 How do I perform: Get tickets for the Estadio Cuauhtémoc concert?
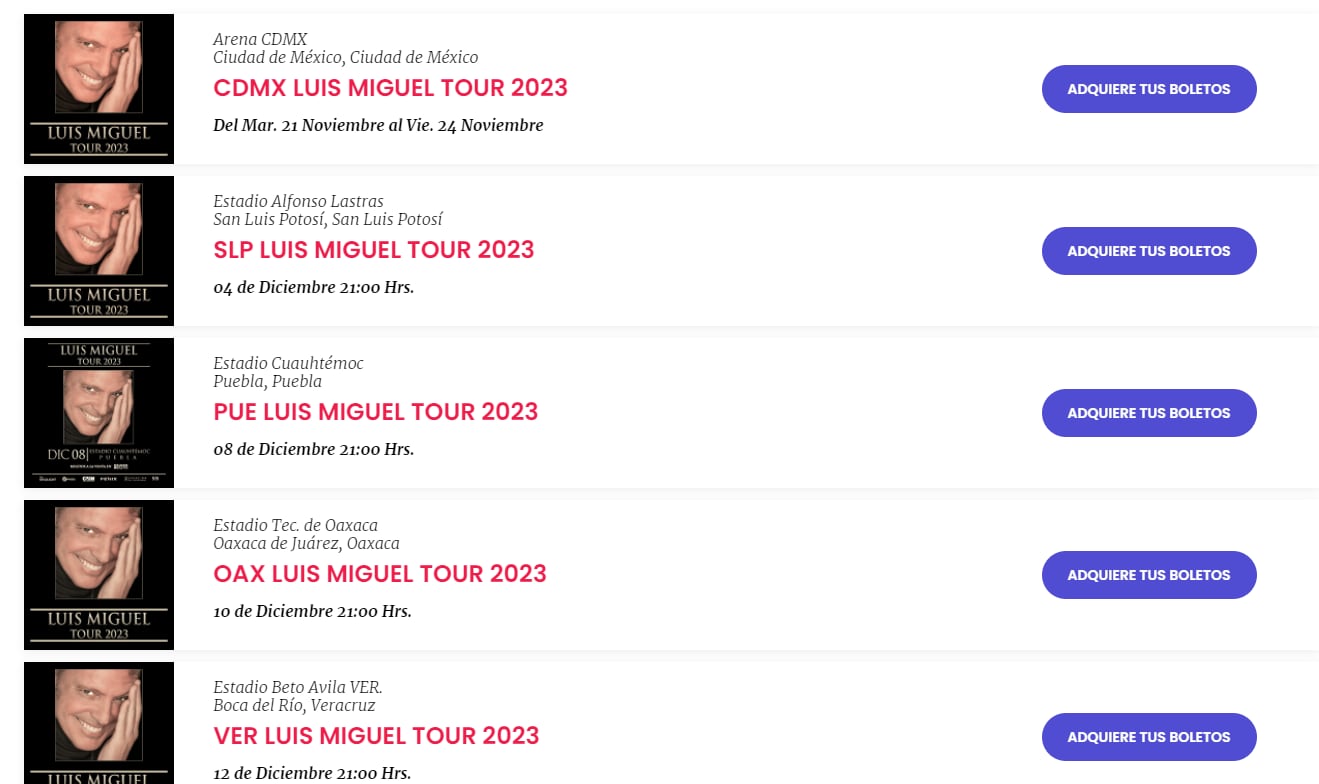coord(1148,413)
